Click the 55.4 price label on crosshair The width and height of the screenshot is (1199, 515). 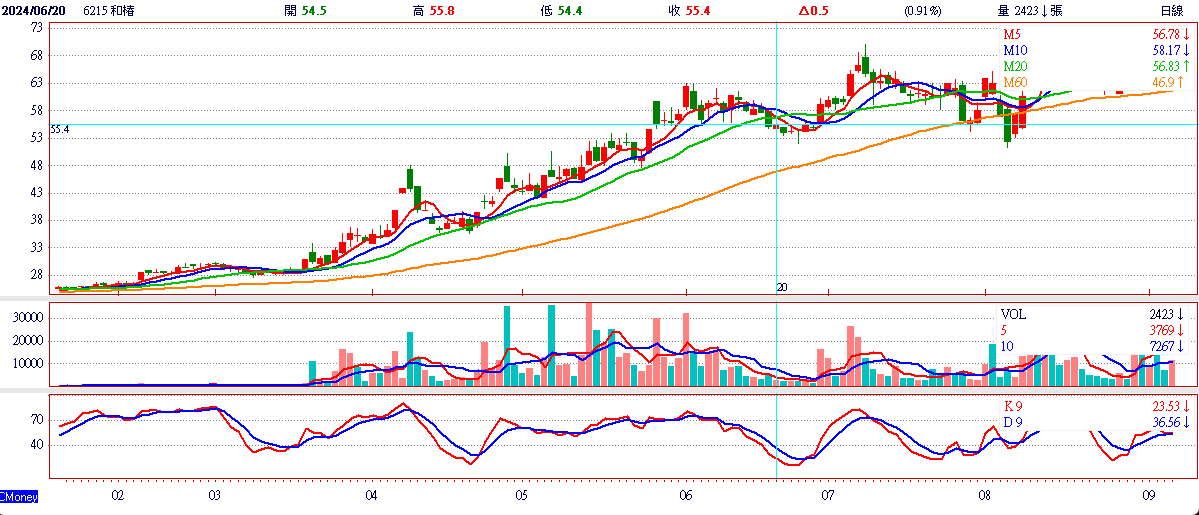[60, 130]
